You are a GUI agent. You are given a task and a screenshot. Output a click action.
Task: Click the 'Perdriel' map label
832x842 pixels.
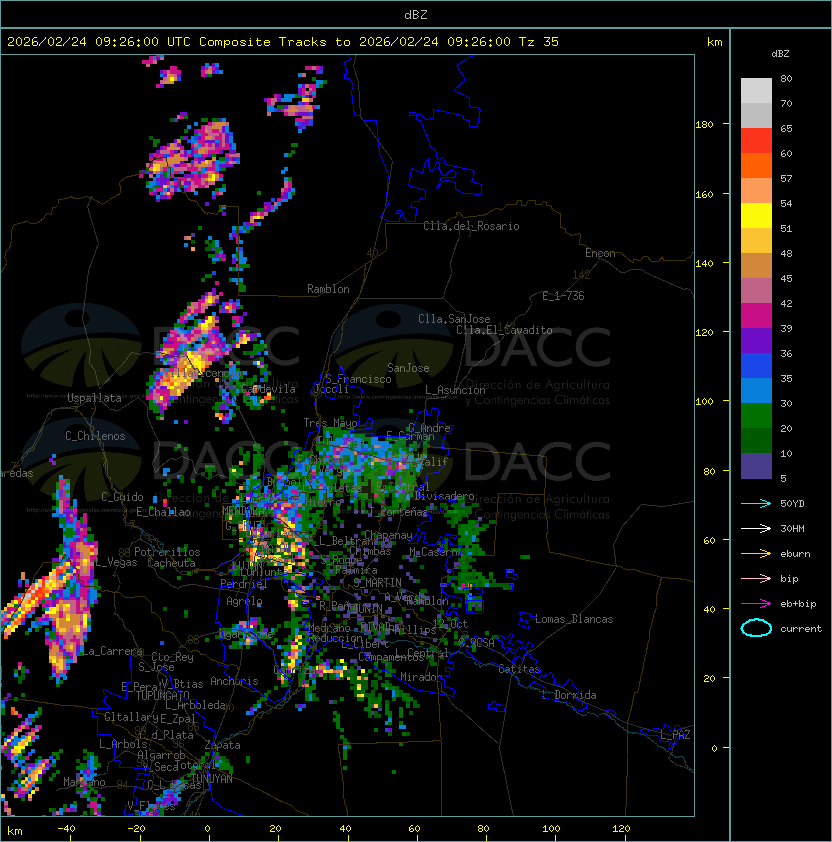(244, 583)
